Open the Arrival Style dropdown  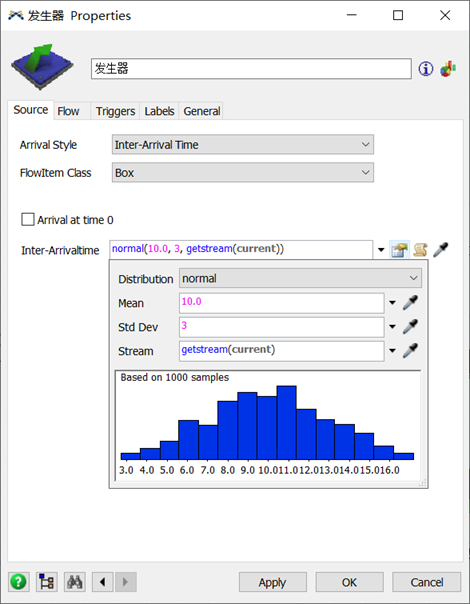click(243, 144)
